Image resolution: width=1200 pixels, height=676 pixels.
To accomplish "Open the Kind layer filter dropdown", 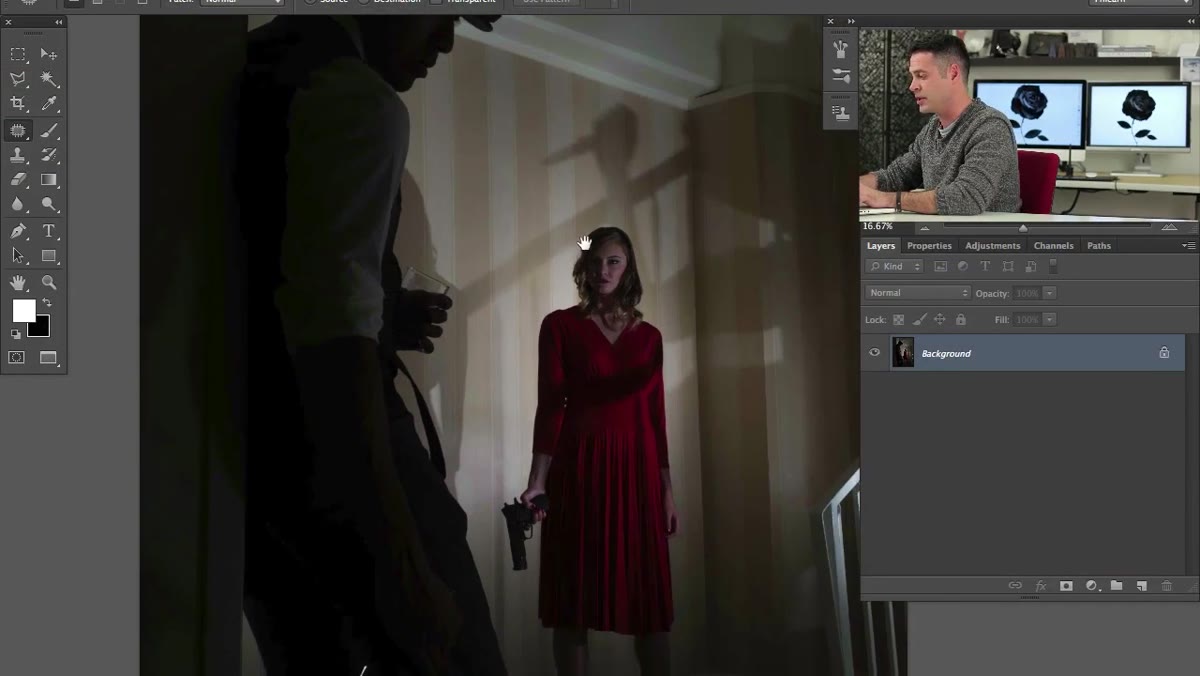I will point(894,266).
